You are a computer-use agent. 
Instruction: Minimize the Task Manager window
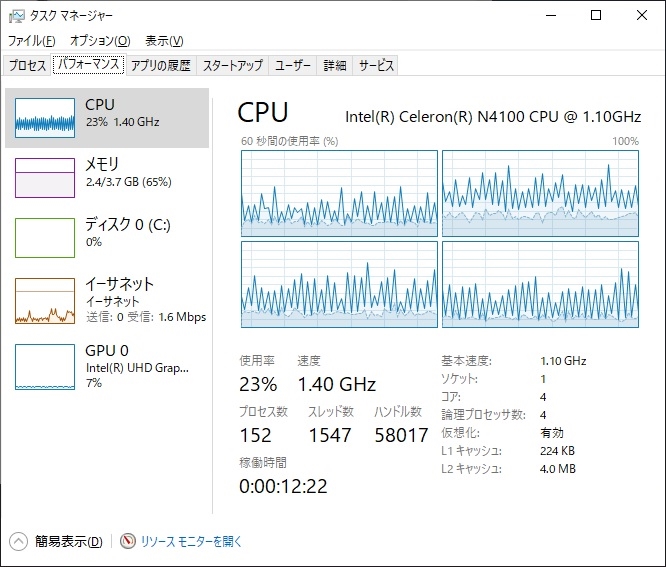click(x=551, y=16)
